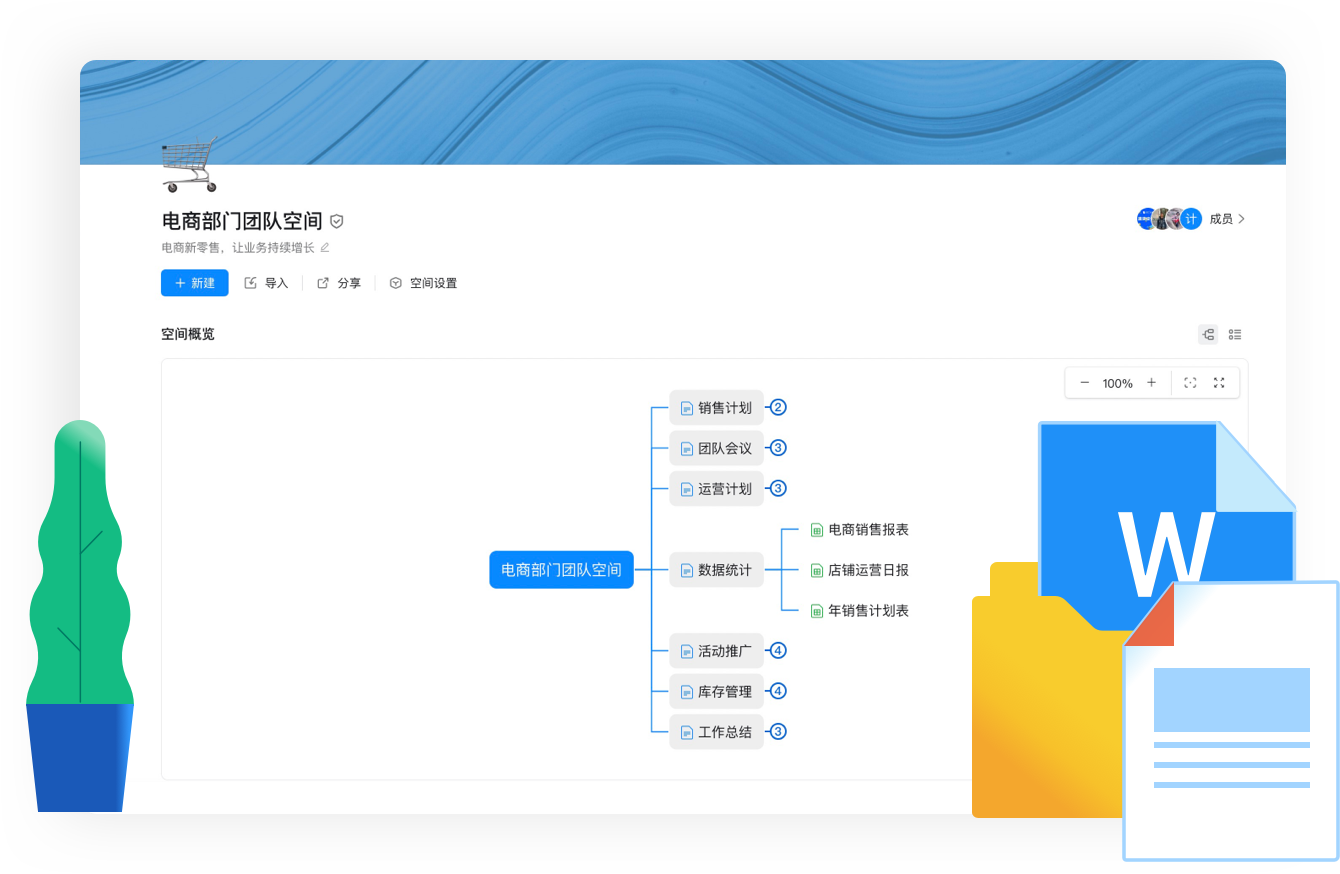Enter fullscreen mind map view
The width and height of the screenshot is (1340, 874).
coord(1219,383)
